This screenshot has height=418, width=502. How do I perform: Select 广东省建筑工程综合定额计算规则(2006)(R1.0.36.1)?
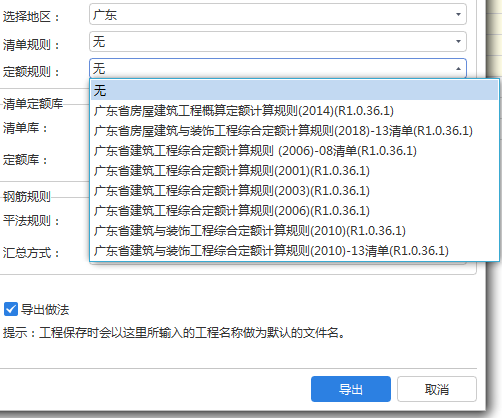tap(295, 211)
